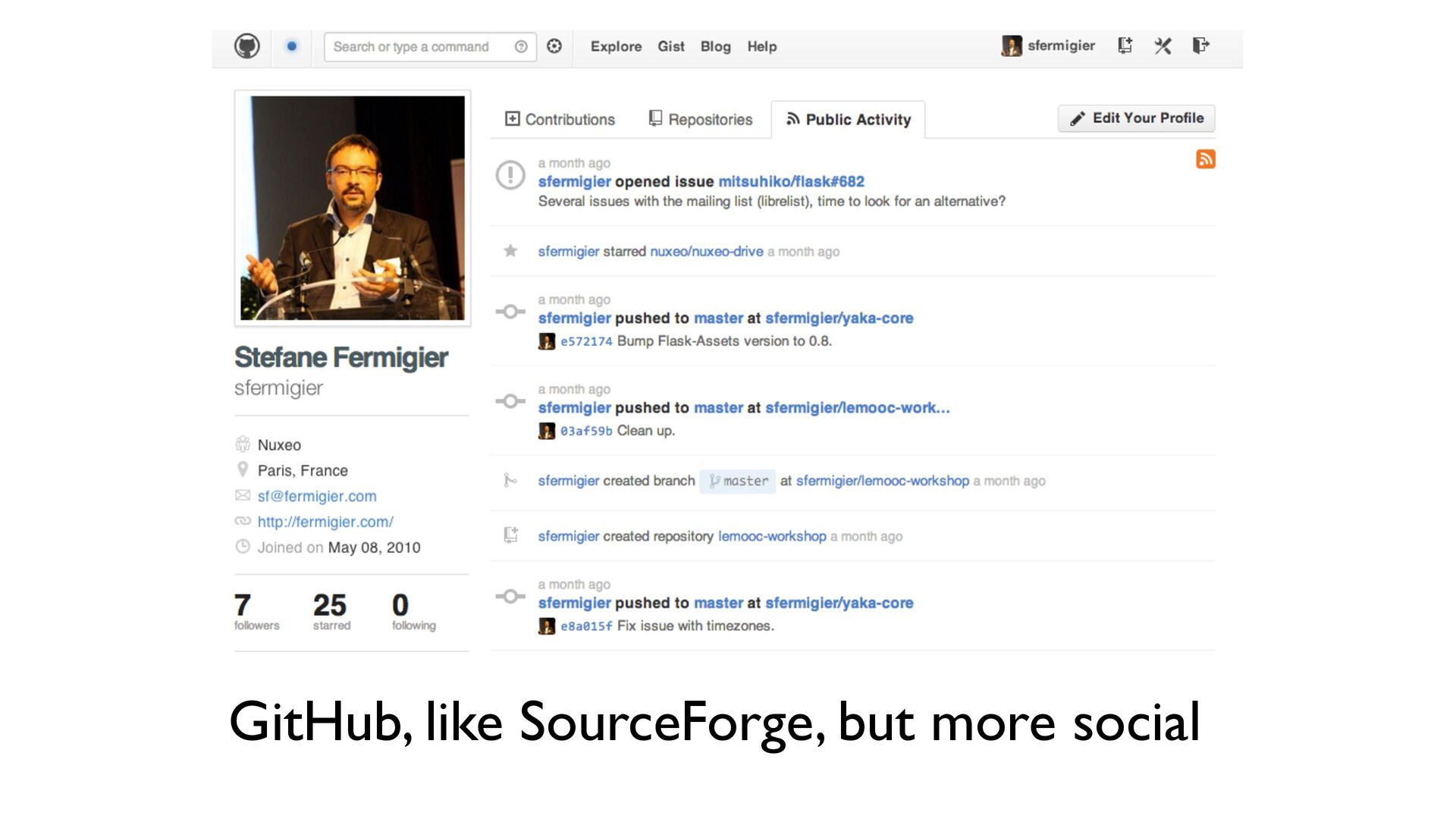Open the orange RSS feed icon

click(1206, 159)
